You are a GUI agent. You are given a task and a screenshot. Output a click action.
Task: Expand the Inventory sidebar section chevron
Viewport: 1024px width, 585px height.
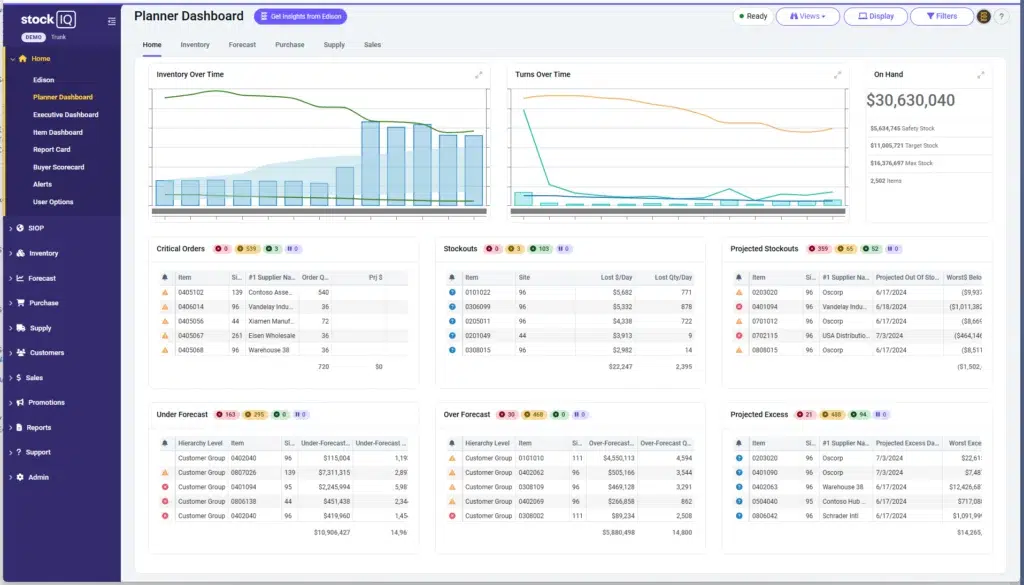click(10, 253)
